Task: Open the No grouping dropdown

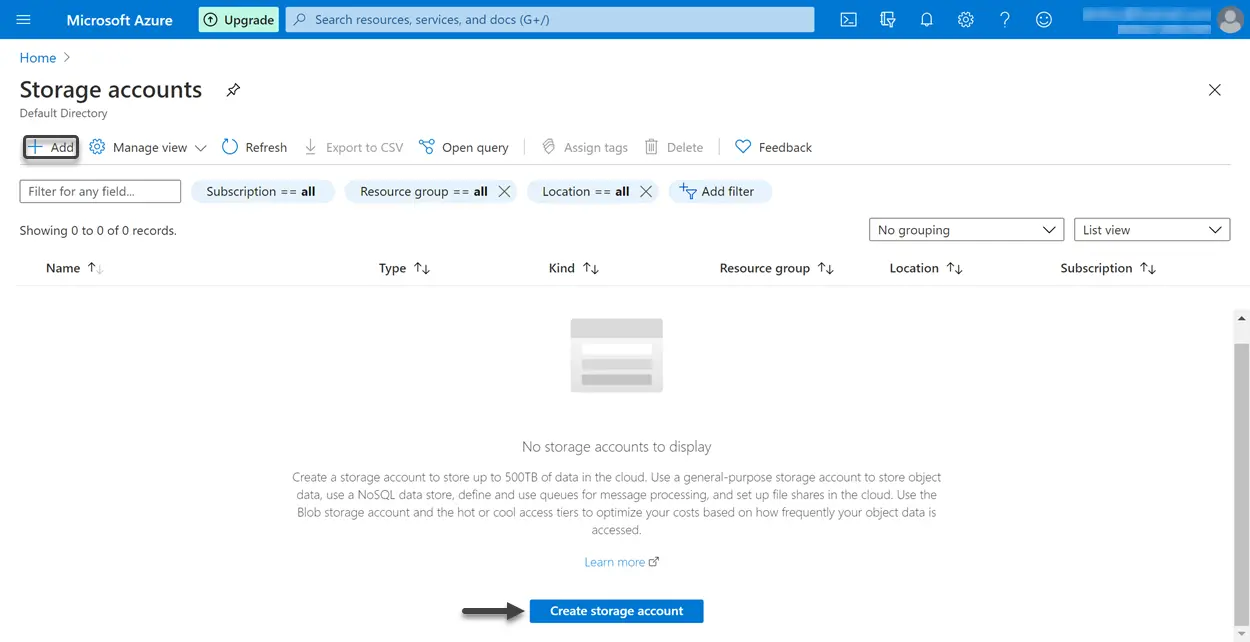Action: pyautogui.click(x=966, y=230)
